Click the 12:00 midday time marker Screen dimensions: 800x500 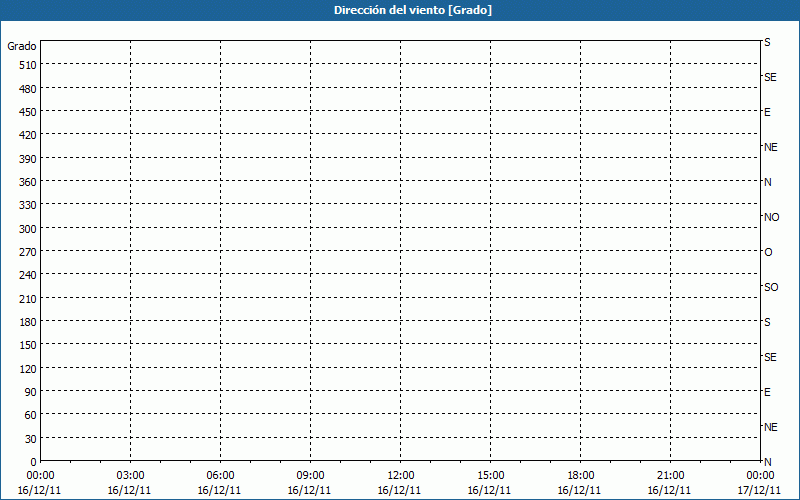click(x=401, y=475)
